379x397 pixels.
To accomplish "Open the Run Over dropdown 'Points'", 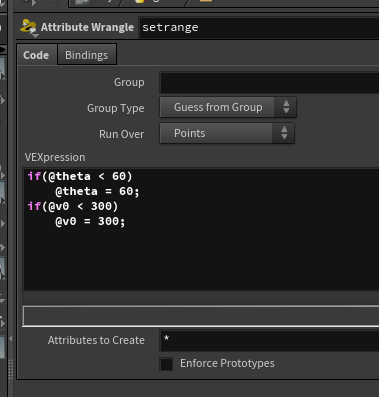I will tap(227, 133).
